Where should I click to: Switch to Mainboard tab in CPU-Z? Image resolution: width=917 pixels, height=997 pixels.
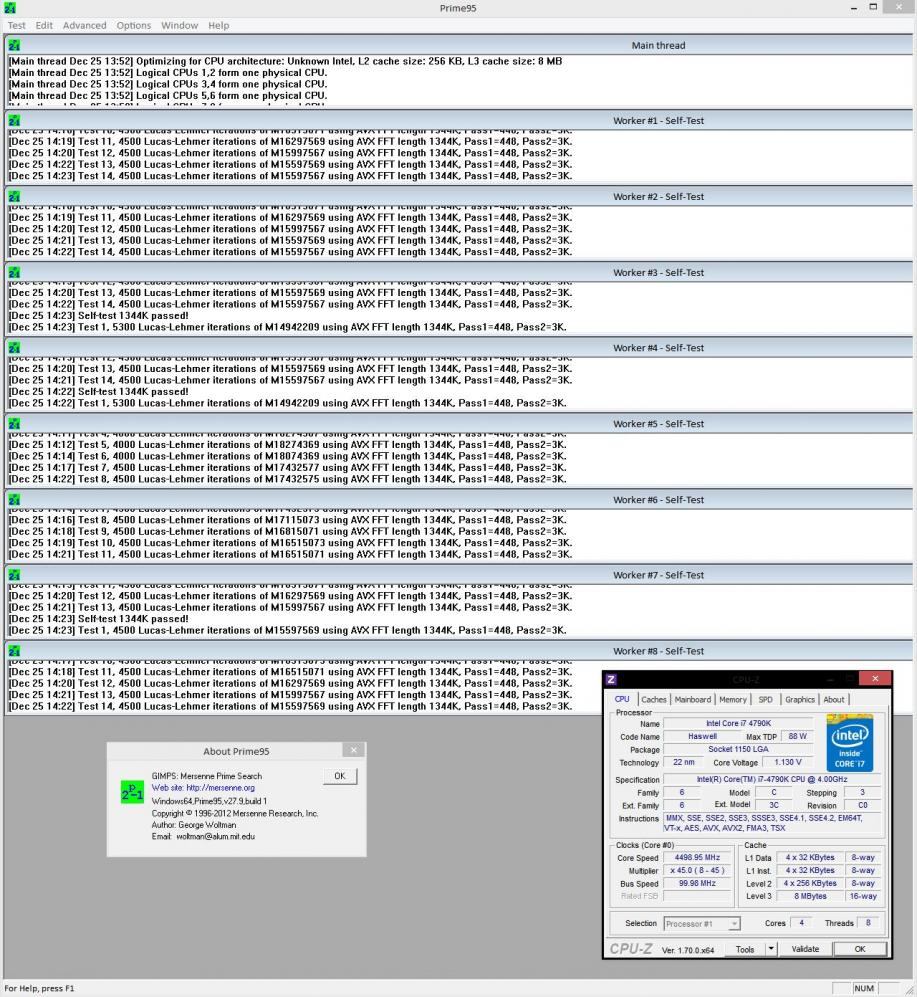pyautogui.click(x=693, y=699)
